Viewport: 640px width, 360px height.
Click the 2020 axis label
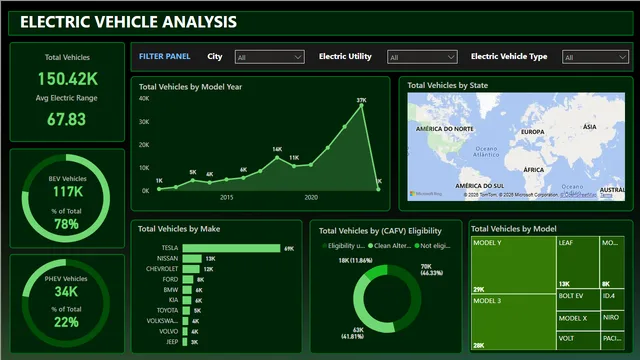point(311,198)
